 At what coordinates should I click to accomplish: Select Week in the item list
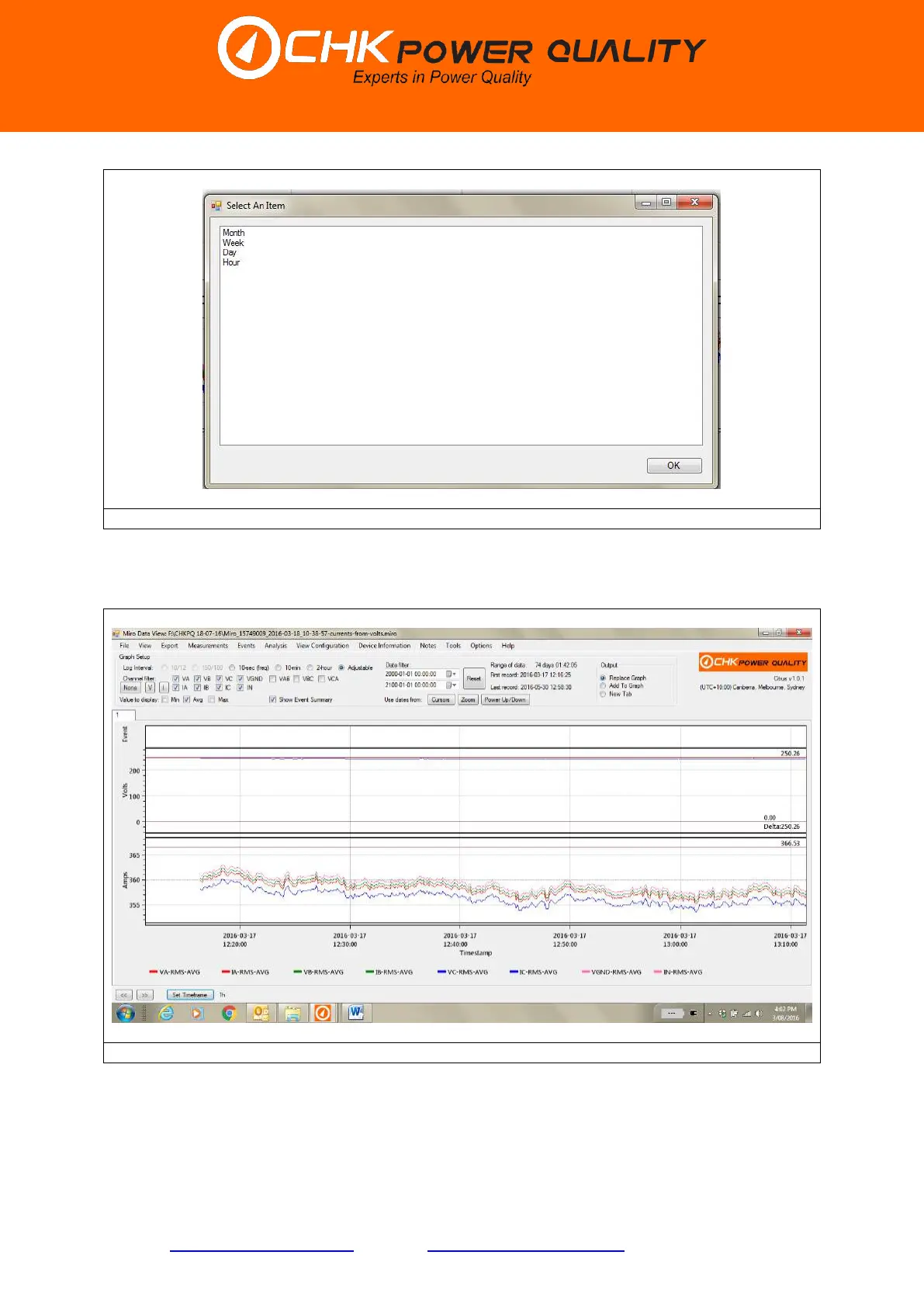pyautogui.click(x=234, y=243)
